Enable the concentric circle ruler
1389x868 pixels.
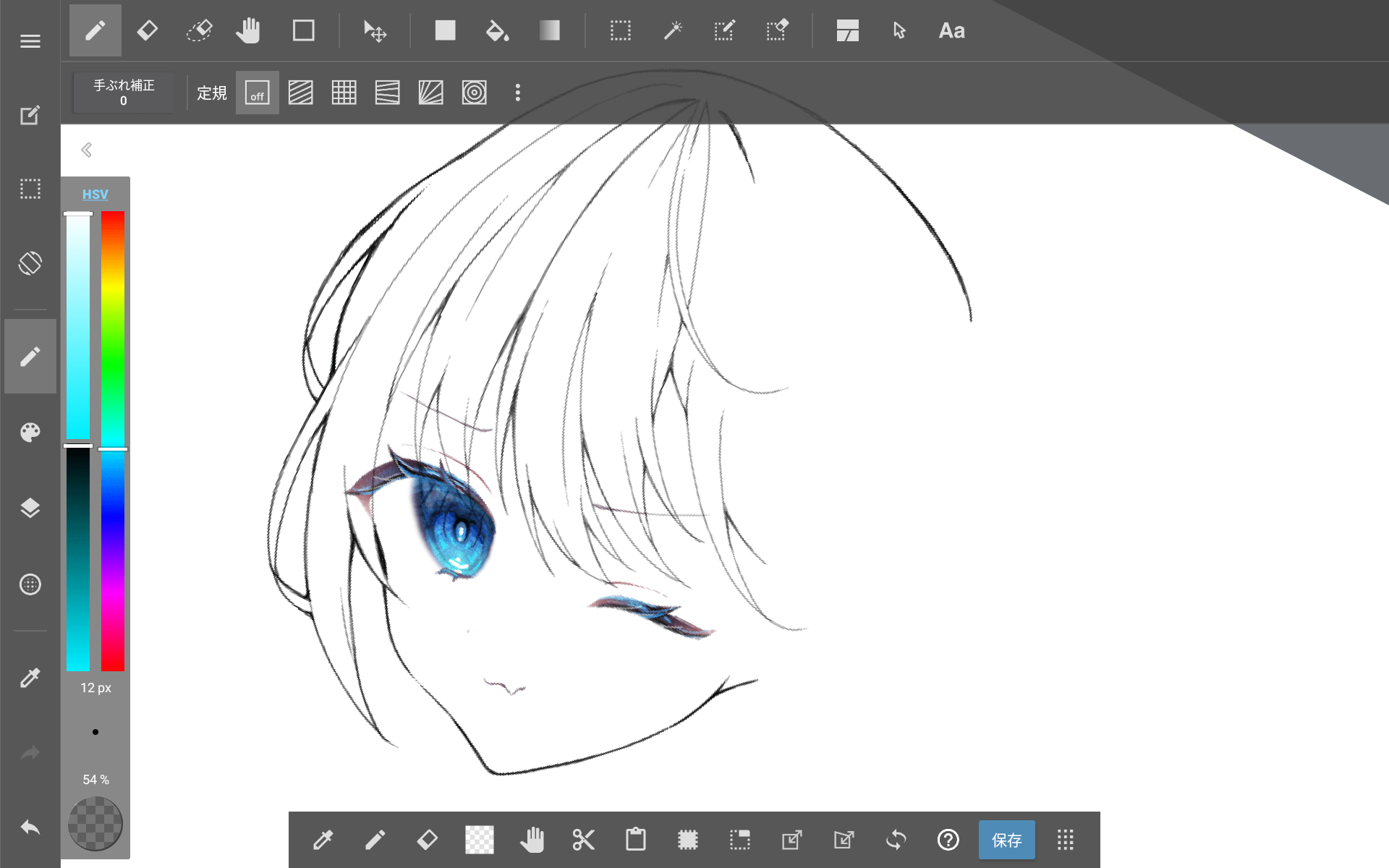click(475, 93)
